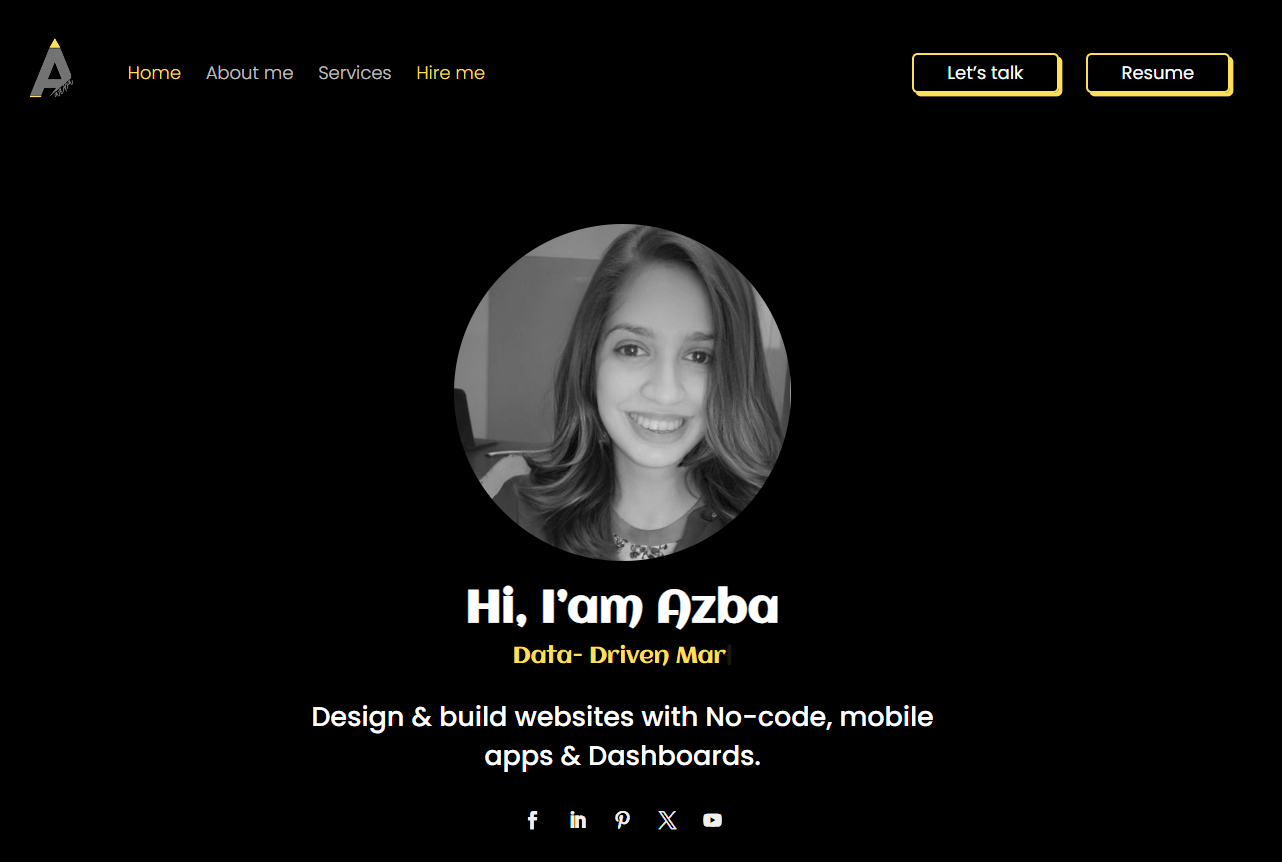Screen dimensions: 1282x862
Task: Click the word "mobile" in the description
Action: tap(887, 717)
